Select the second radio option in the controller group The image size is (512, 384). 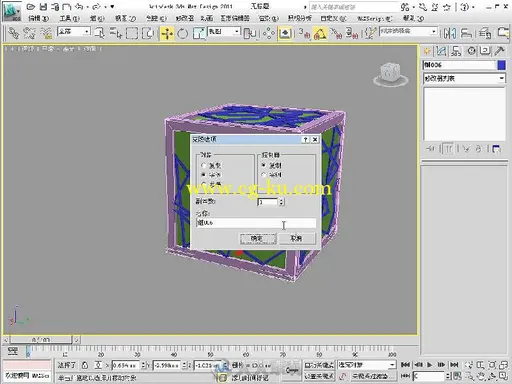[x=264, y=175]
